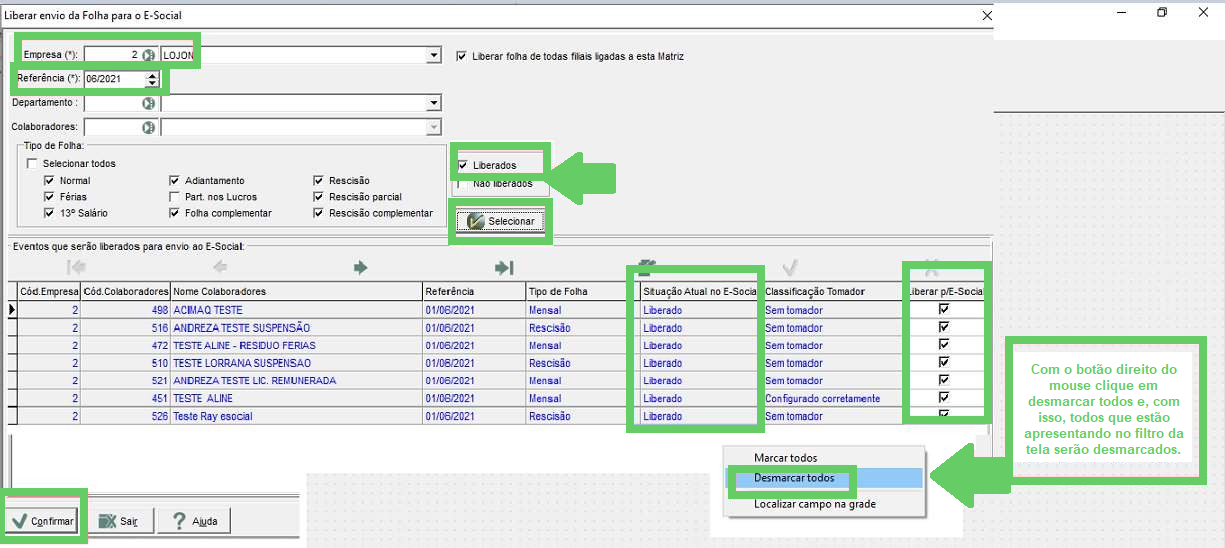1225x548 pixels.
Task: Click the Selecionar button
Action: point(502,221)
